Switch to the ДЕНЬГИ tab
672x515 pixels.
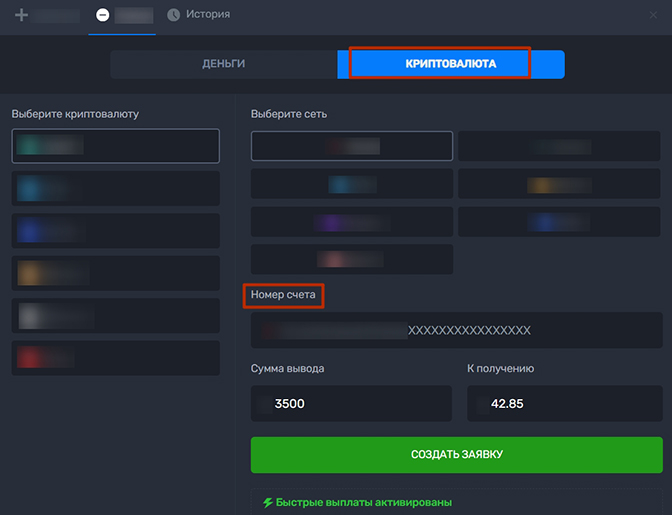(223, 64)
